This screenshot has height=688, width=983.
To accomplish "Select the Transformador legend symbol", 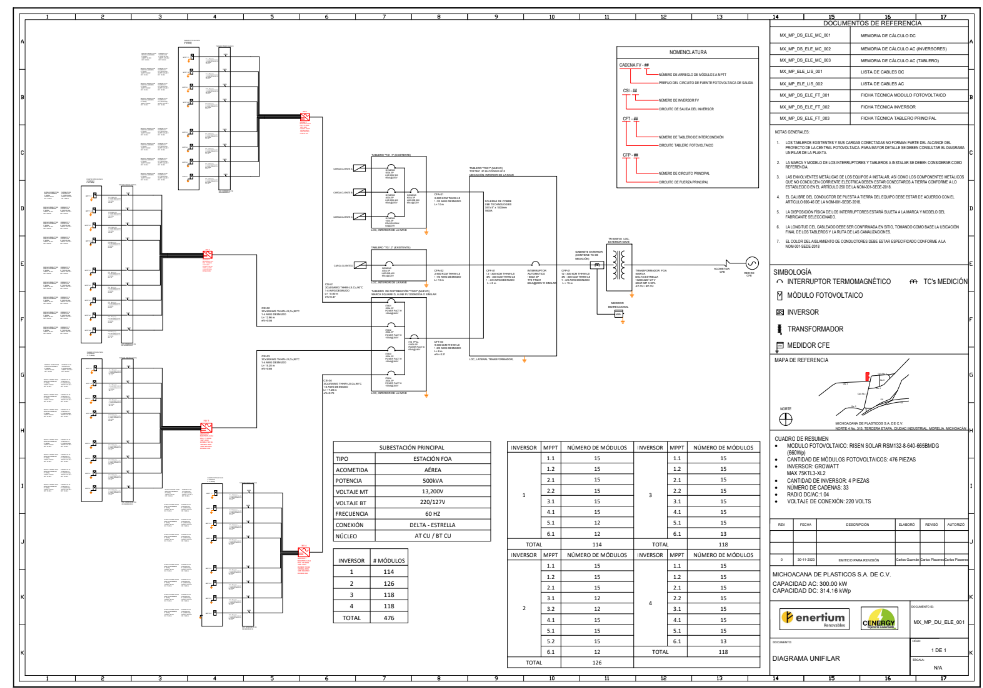I will coord(781,329).
